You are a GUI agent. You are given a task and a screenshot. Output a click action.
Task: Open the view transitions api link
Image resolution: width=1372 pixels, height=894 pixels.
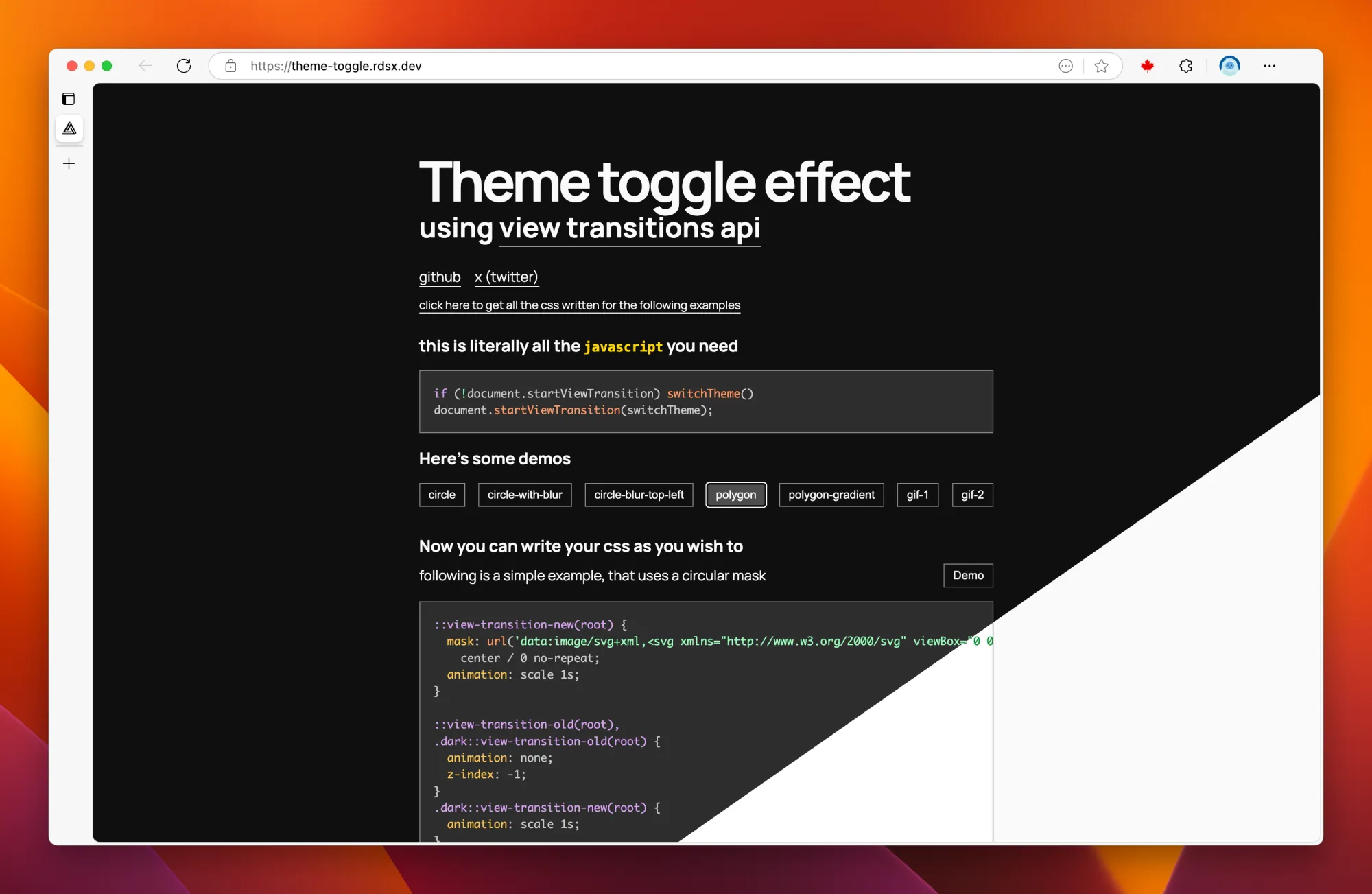coord(629,228)
